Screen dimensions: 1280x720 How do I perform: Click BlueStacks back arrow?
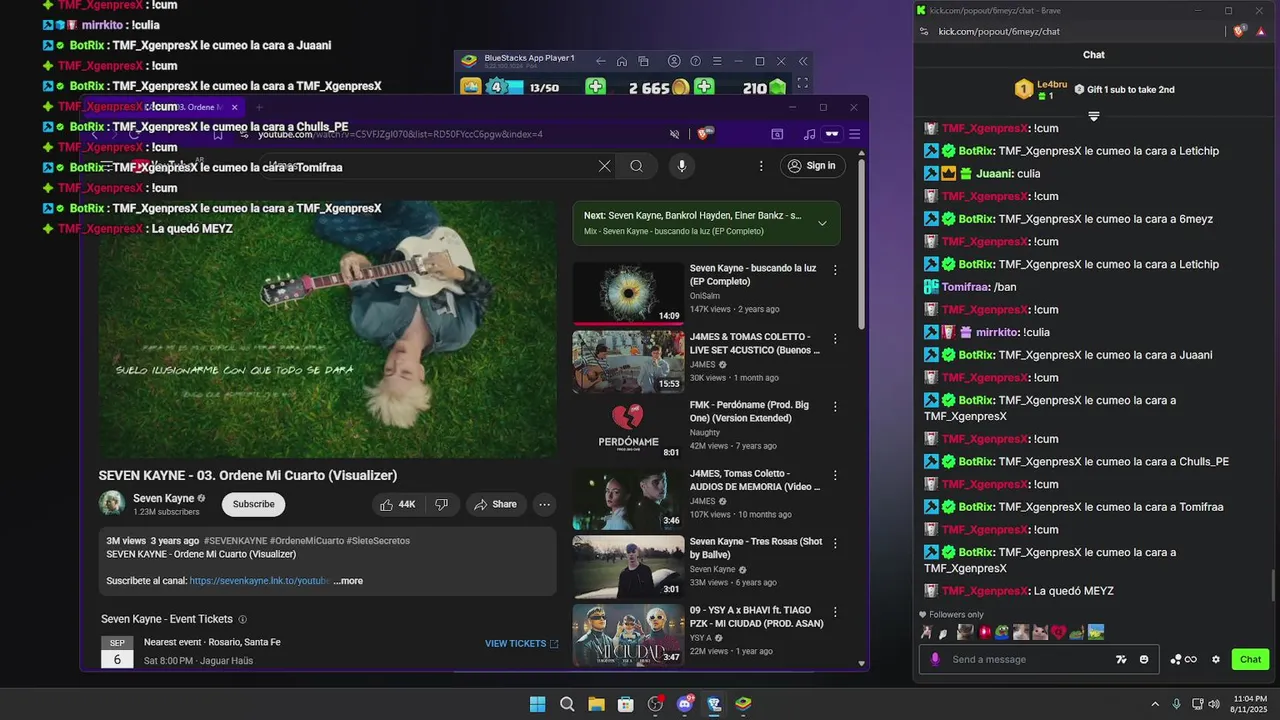click(x=600, y=61)
